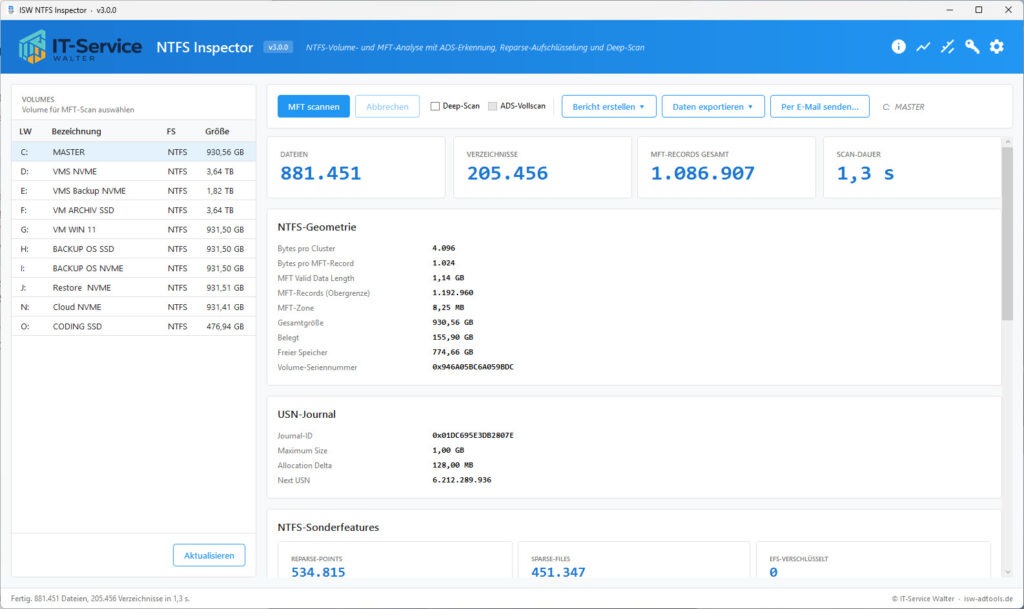Image resolution: width=1024 pixels, height=609 pixels.
Task: Select volume C: MASTER
Action: pyautogui.click(x=133, y=152)
